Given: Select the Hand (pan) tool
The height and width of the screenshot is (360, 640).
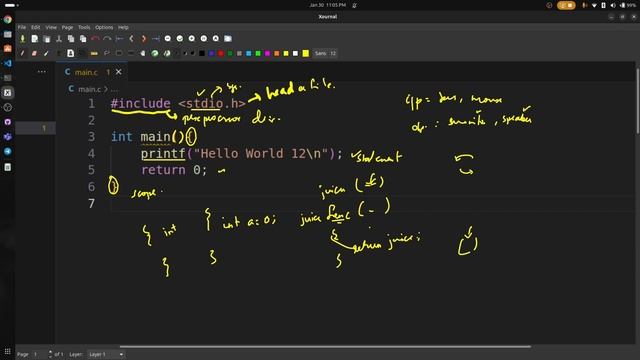Looking at the screenshot, I should coord(143,53).
